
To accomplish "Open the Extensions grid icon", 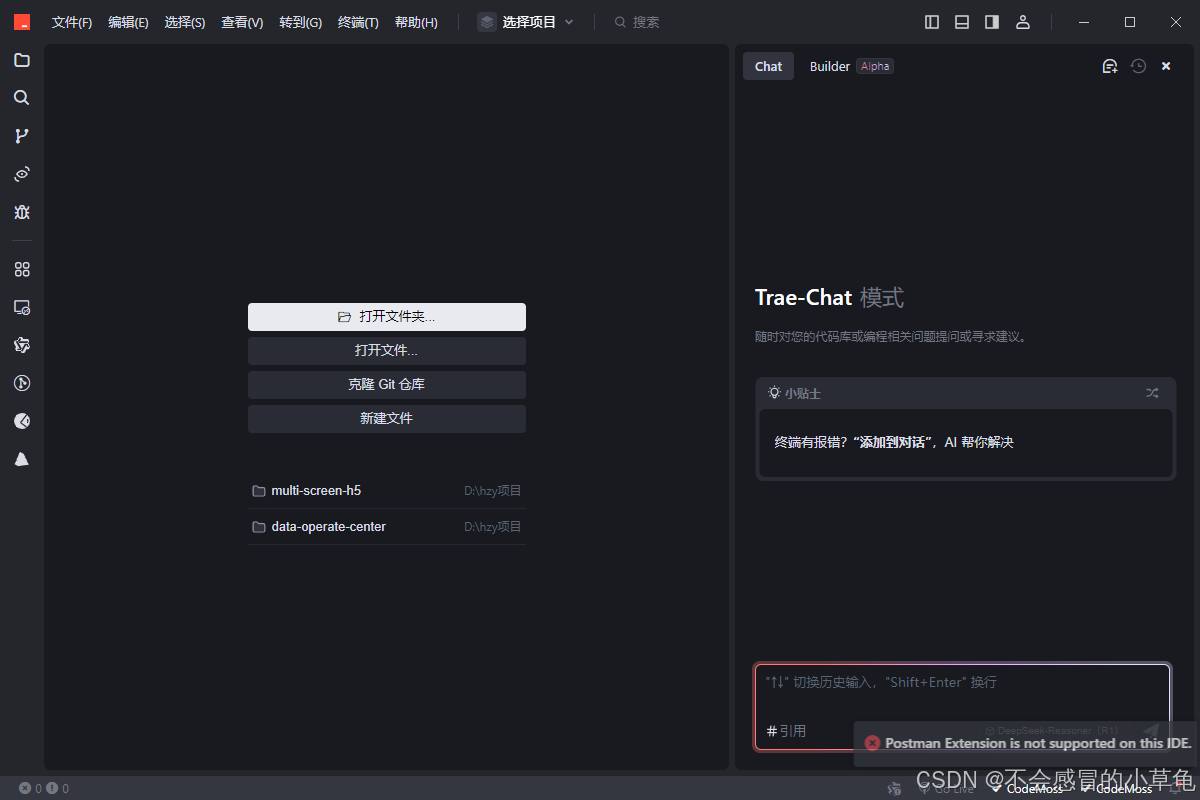I will 21,269.
